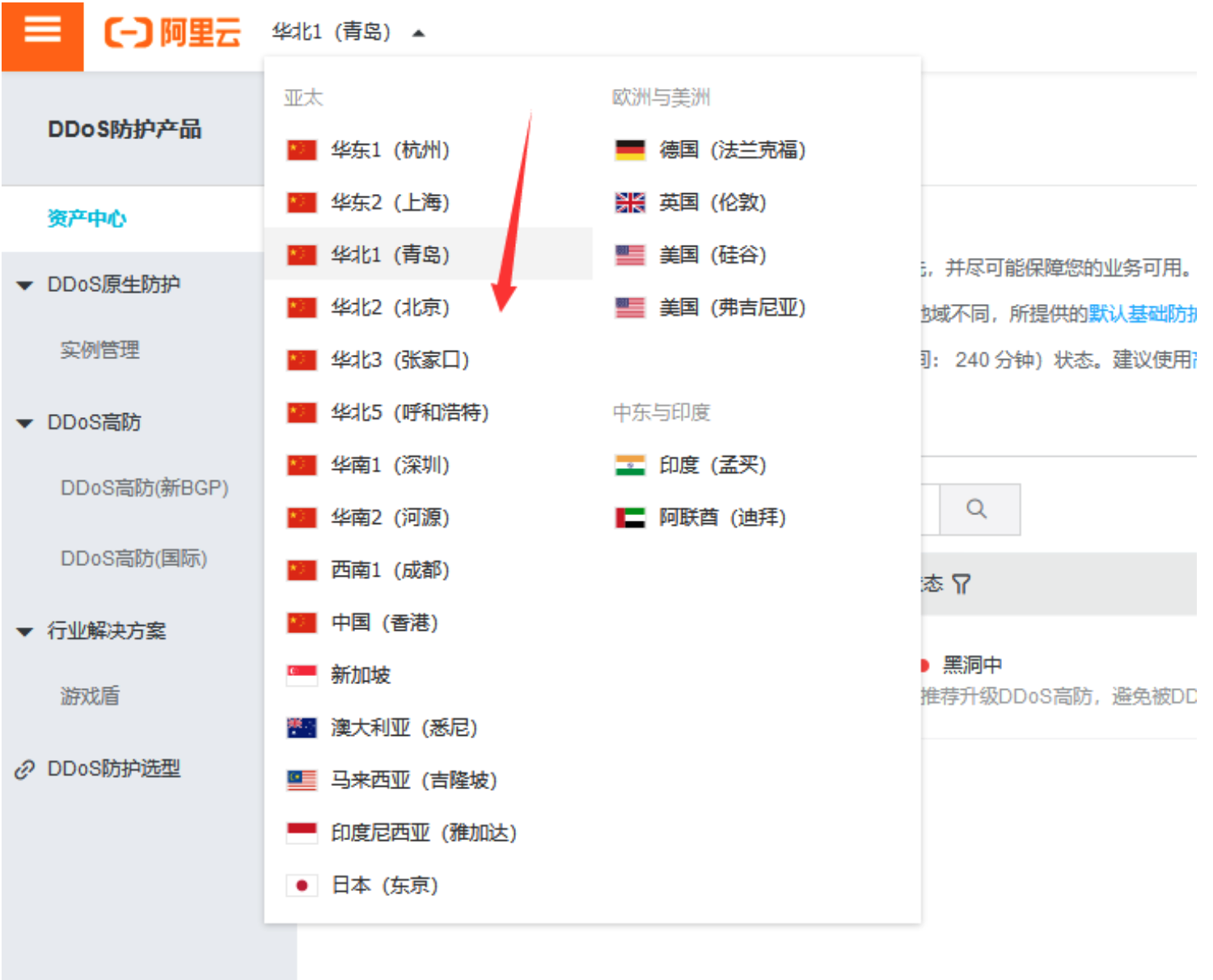Click the China flag beside 杭州
The width and height of the screenshot is (1213, 980).
(x=302, y=150)
